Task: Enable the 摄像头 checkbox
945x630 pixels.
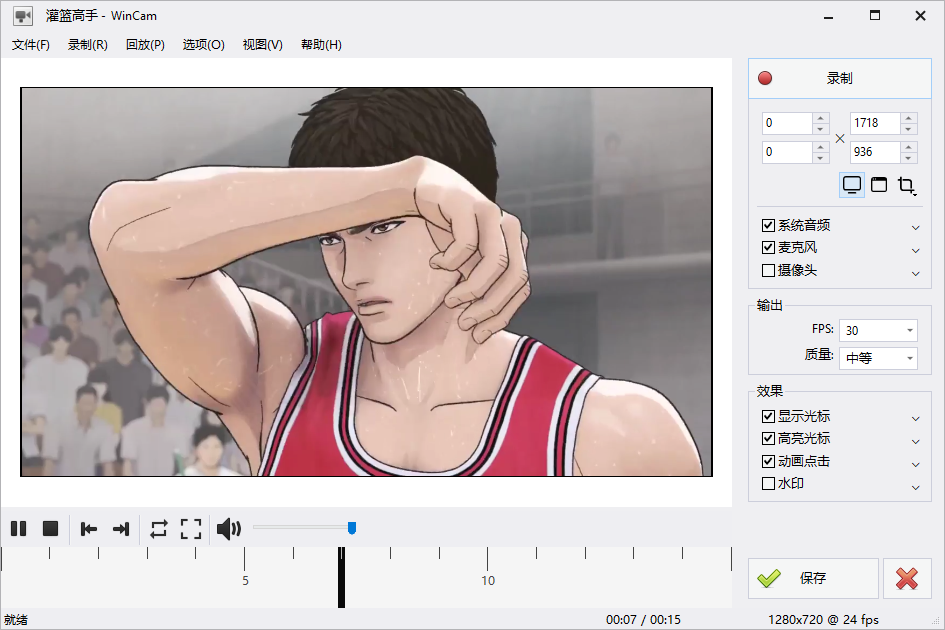Action: tap(768, 271)
